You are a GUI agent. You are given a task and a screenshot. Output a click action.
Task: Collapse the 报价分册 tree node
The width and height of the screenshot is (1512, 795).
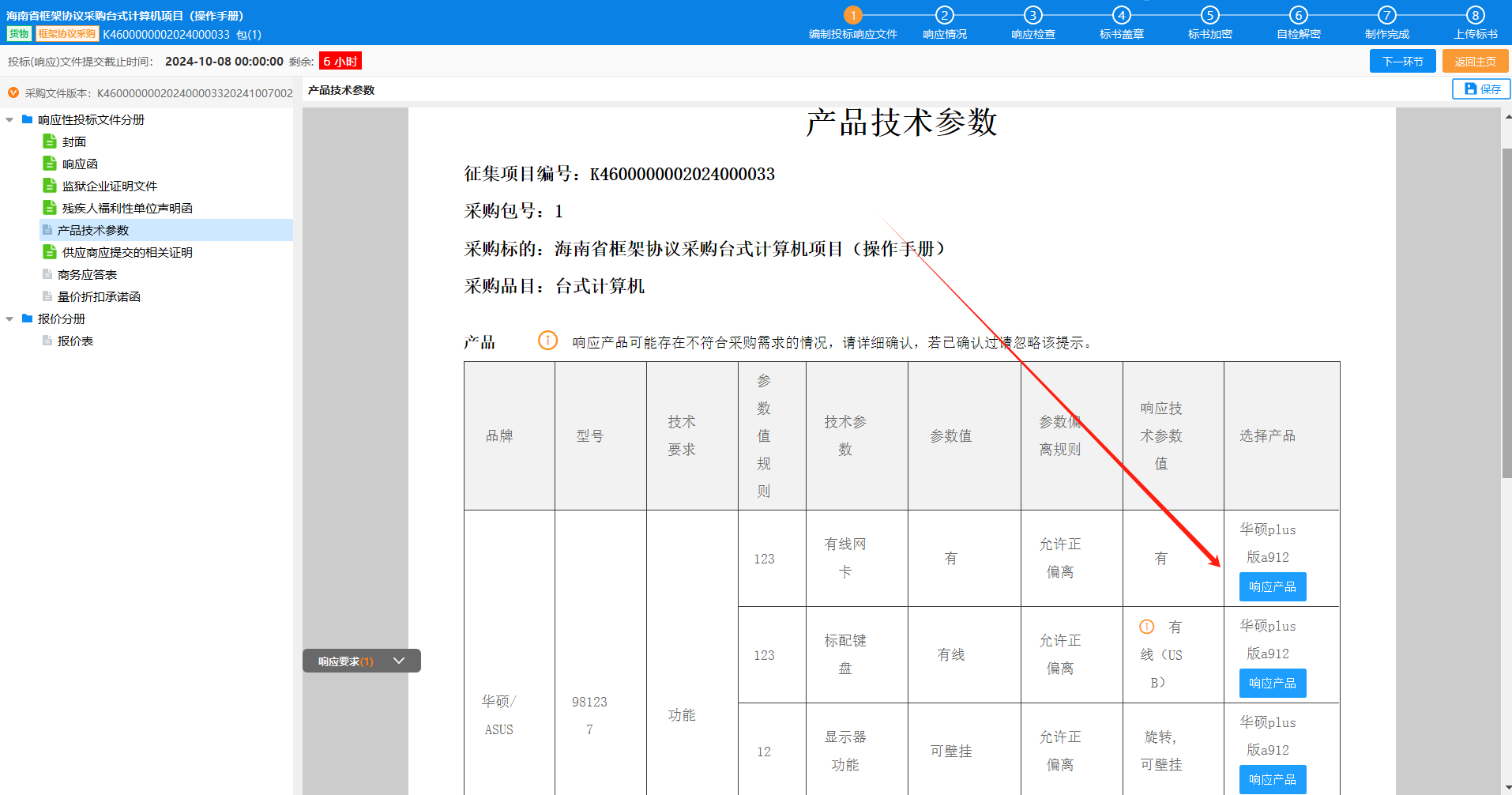(x=9, y=319)
